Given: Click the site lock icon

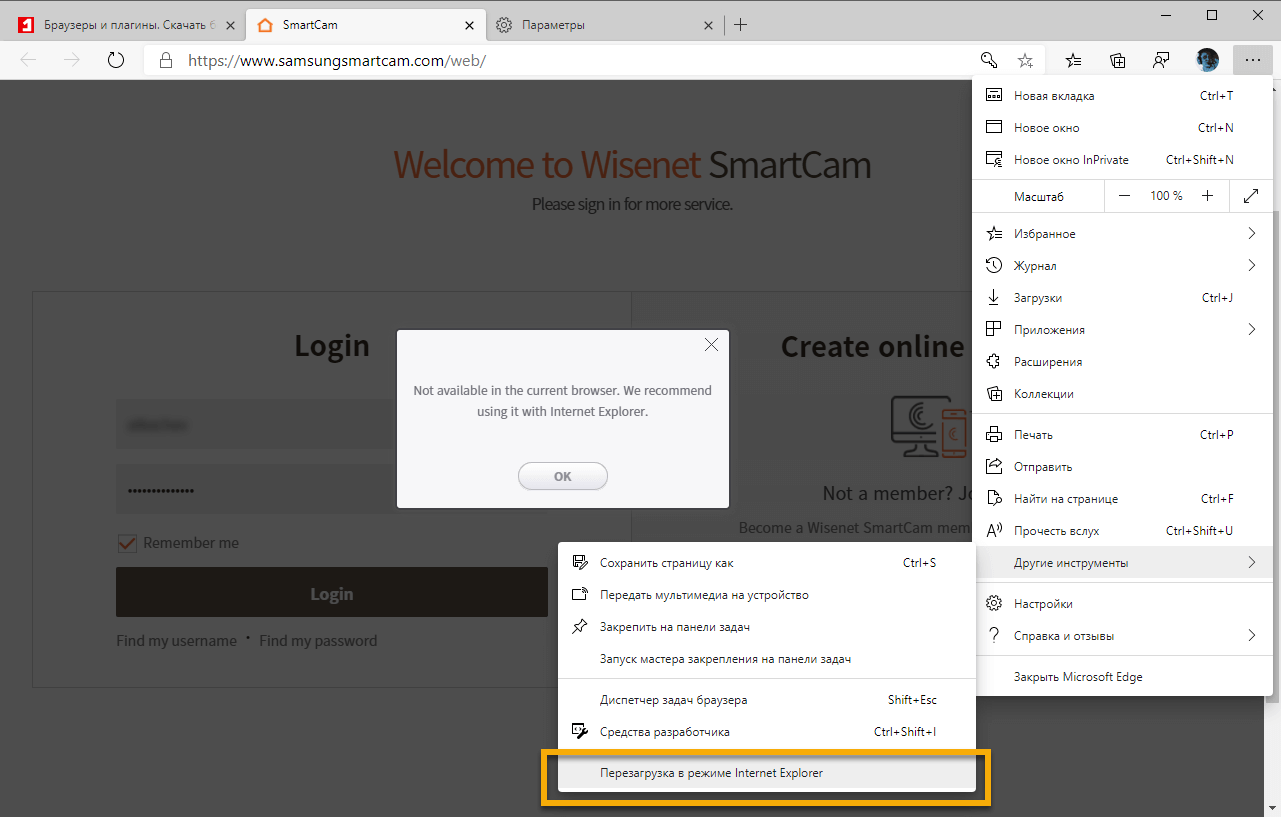Looking at the screenshot, I should coord(166,61).
